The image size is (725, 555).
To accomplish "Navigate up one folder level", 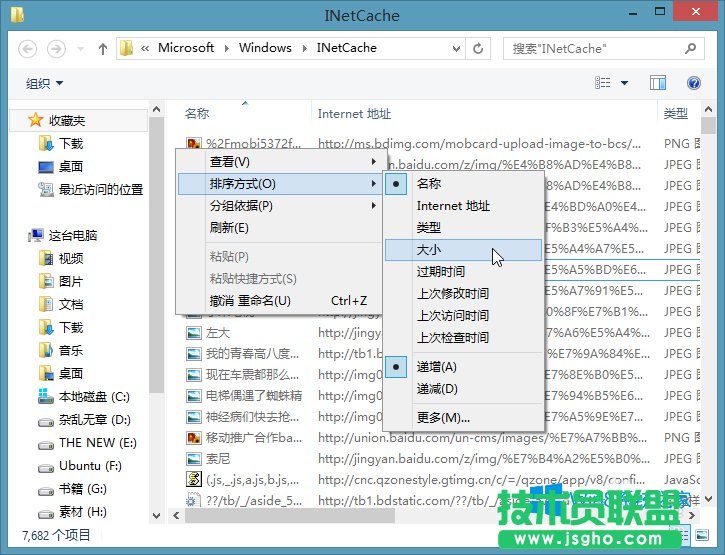I will tap(103, 49).
